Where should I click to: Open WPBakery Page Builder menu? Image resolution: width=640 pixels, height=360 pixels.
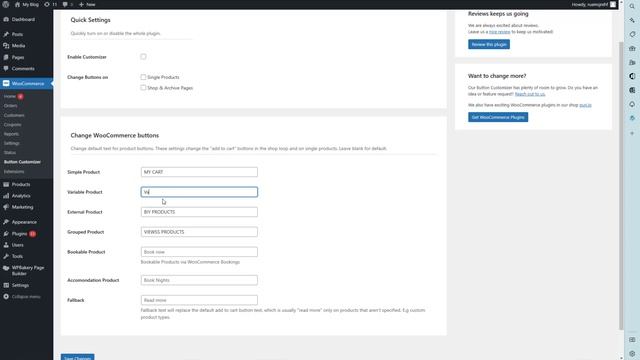(27, 271)
